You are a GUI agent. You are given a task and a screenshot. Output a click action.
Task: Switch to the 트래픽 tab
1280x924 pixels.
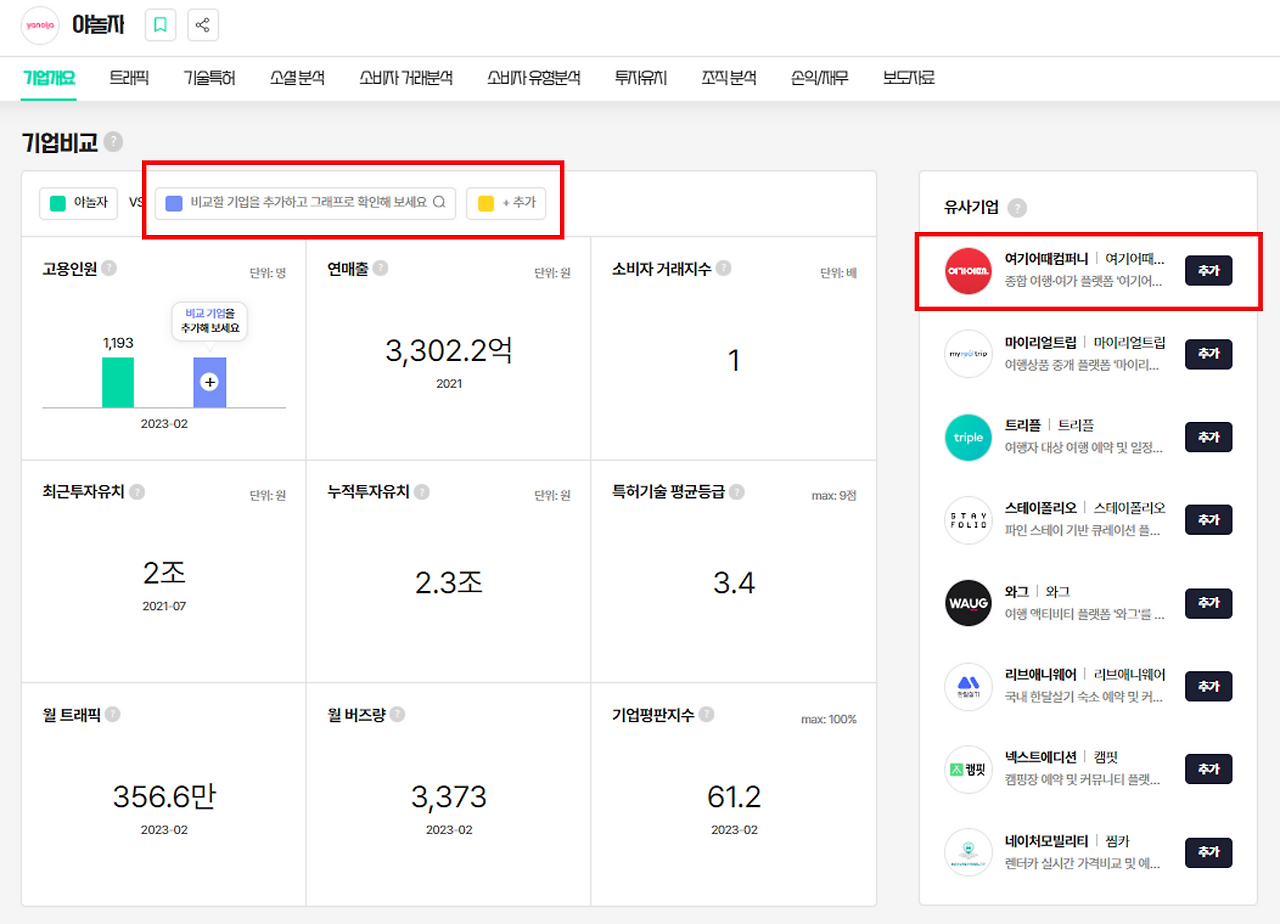129,77
